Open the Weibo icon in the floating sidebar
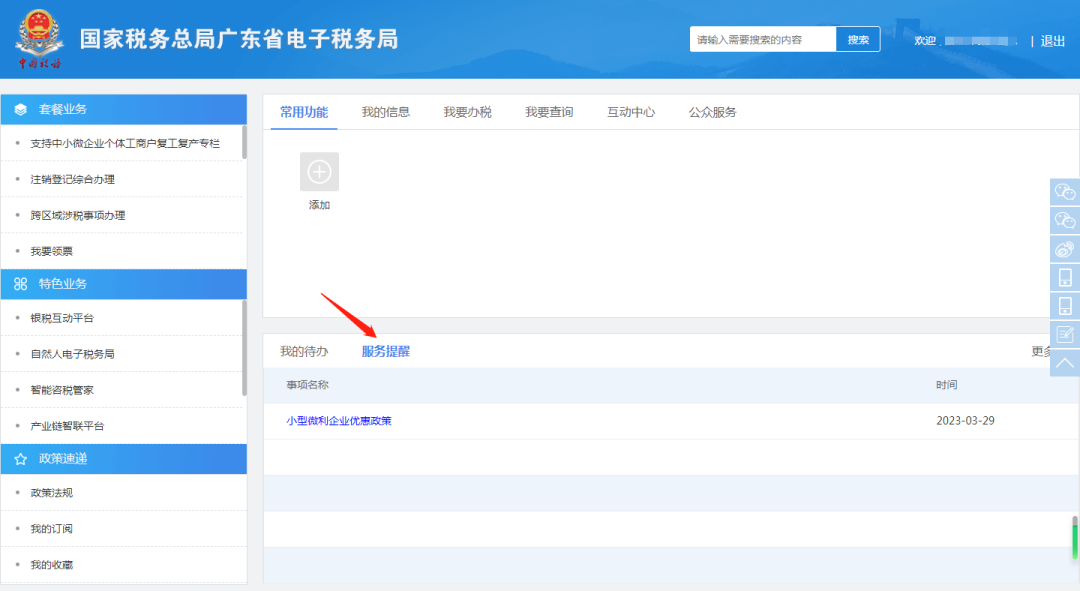 [1065, 249]
